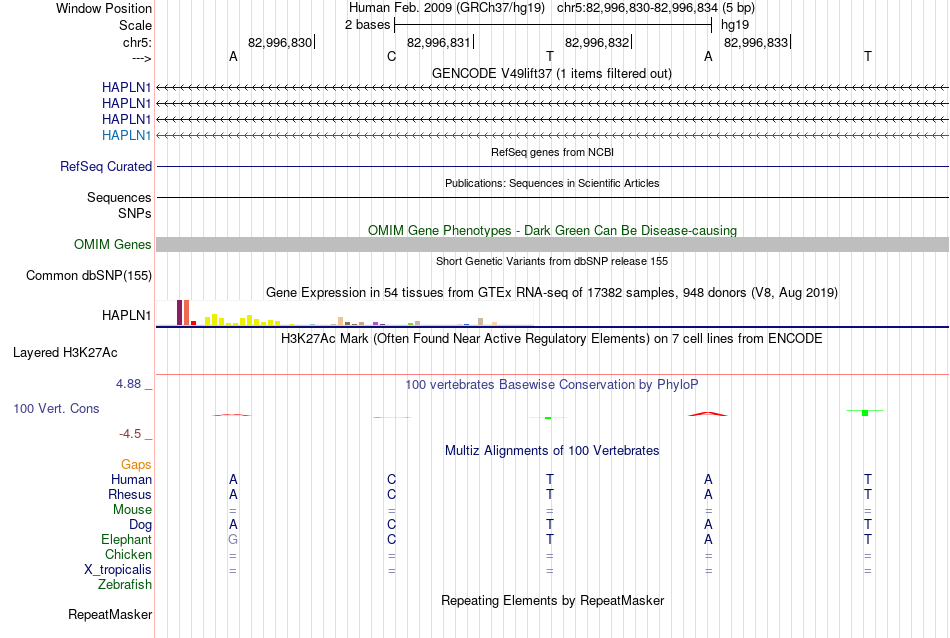Open the OMIM Genes track label
Image resolution: width=950 pixels, height=638 pixels.
click(113, 244)
